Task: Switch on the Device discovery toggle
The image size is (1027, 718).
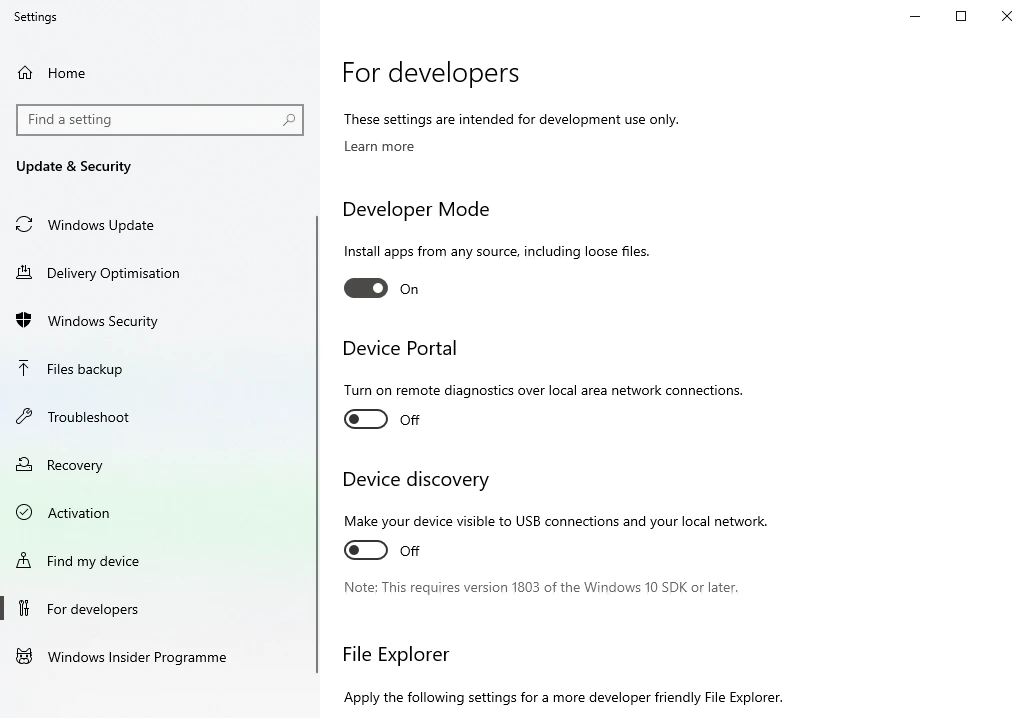Action: (x=365, y=550)
